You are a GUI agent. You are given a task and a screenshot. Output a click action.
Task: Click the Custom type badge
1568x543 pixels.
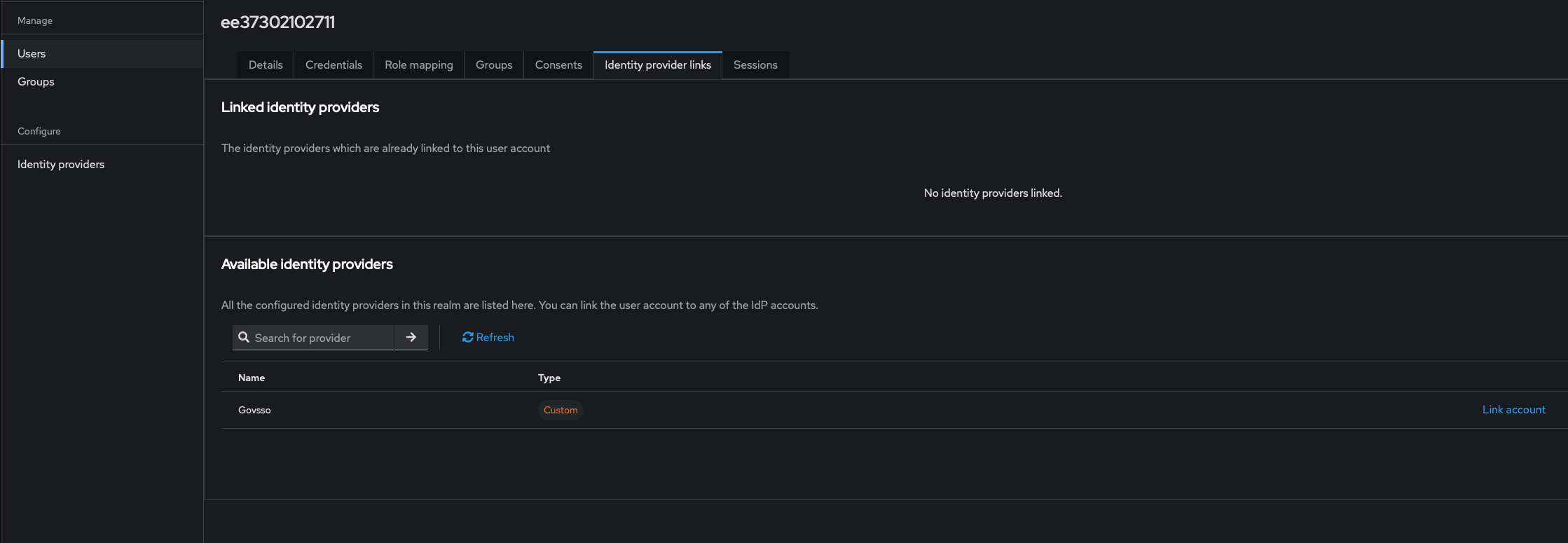(x=561, y=411)
